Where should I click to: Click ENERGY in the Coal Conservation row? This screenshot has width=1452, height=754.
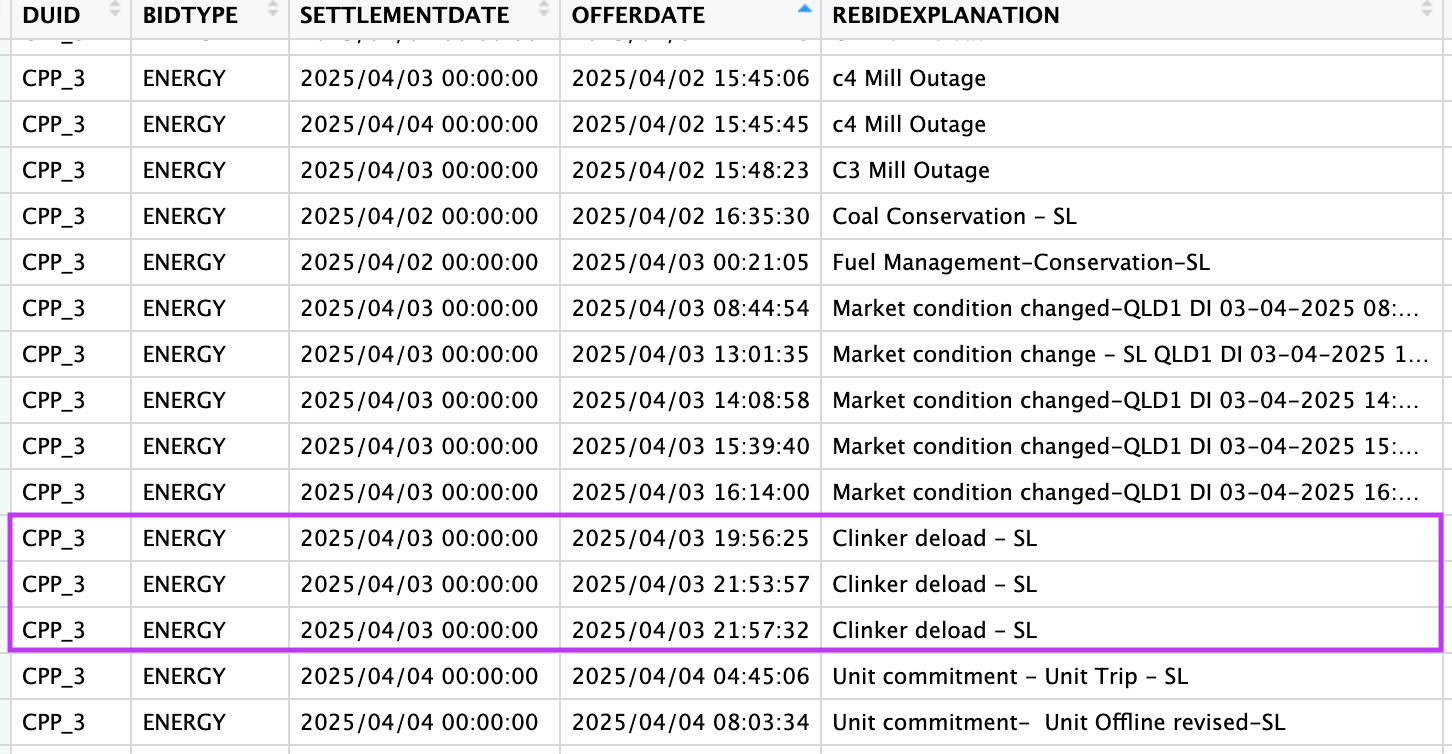[x=184, y=216]
